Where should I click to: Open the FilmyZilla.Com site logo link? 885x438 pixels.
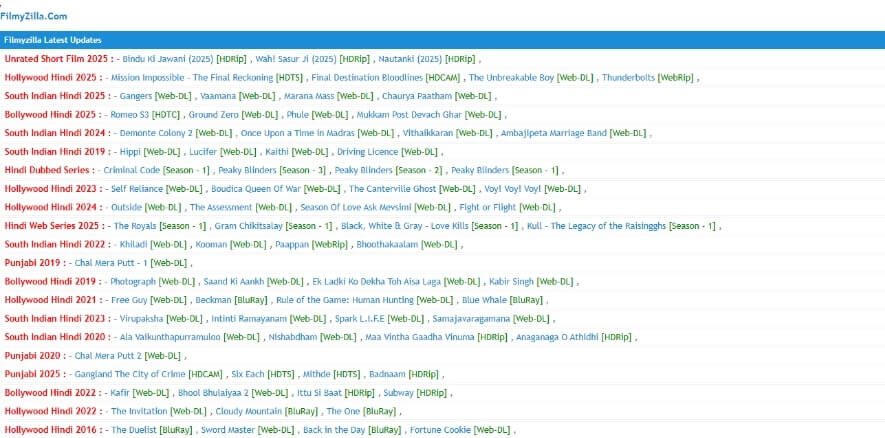(34, 16)
